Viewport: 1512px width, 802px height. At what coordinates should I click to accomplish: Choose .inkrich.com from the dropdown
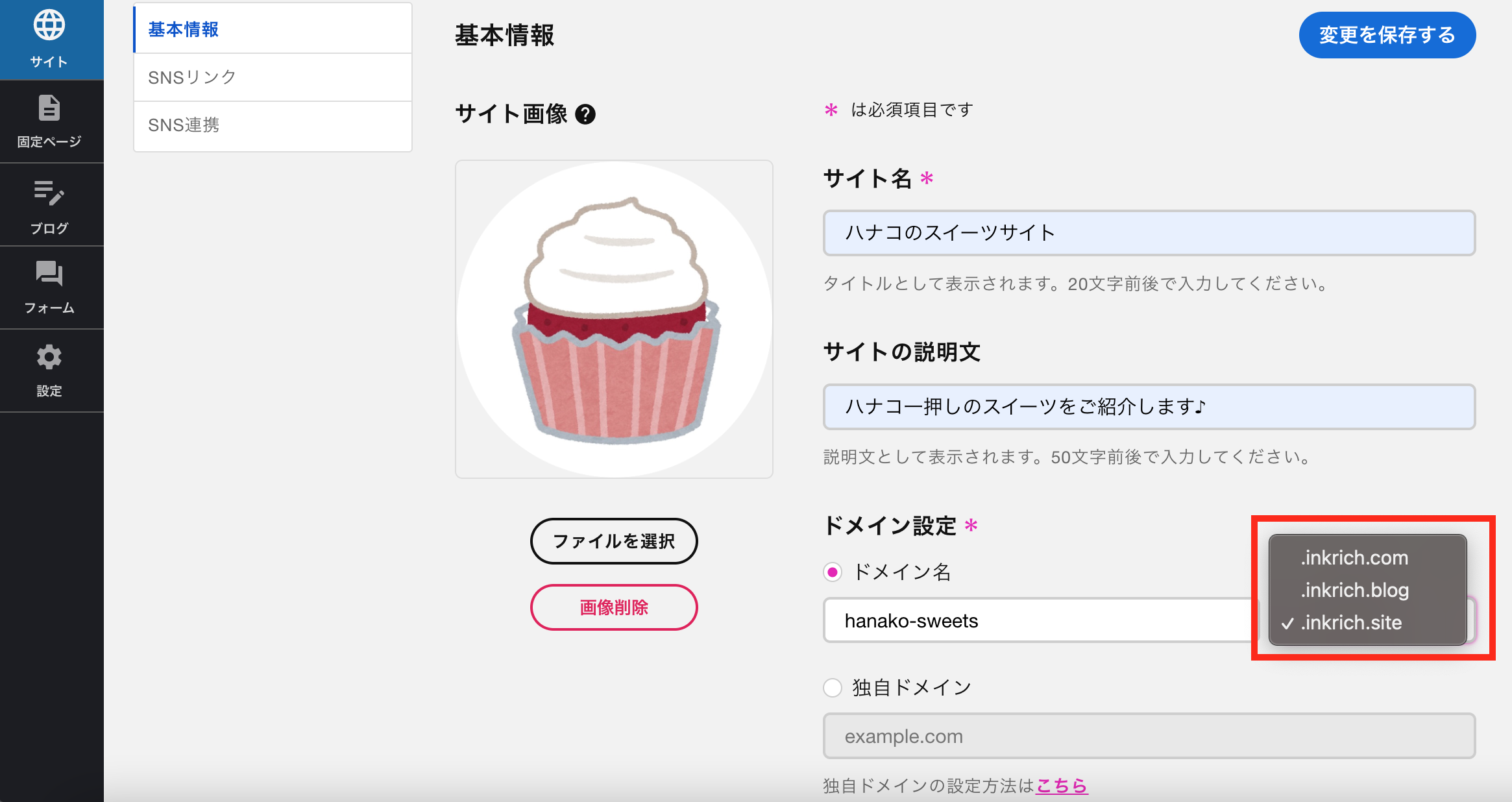pyautogui.click(x=1367, y=558)
